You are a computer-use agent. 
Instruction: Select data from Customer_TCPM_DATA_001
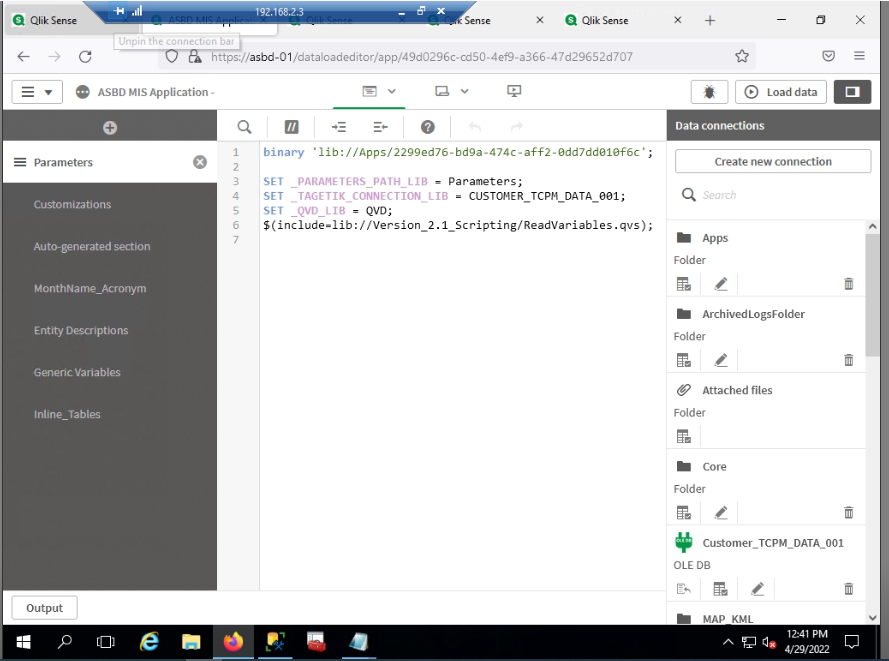(x=720, y=589)
